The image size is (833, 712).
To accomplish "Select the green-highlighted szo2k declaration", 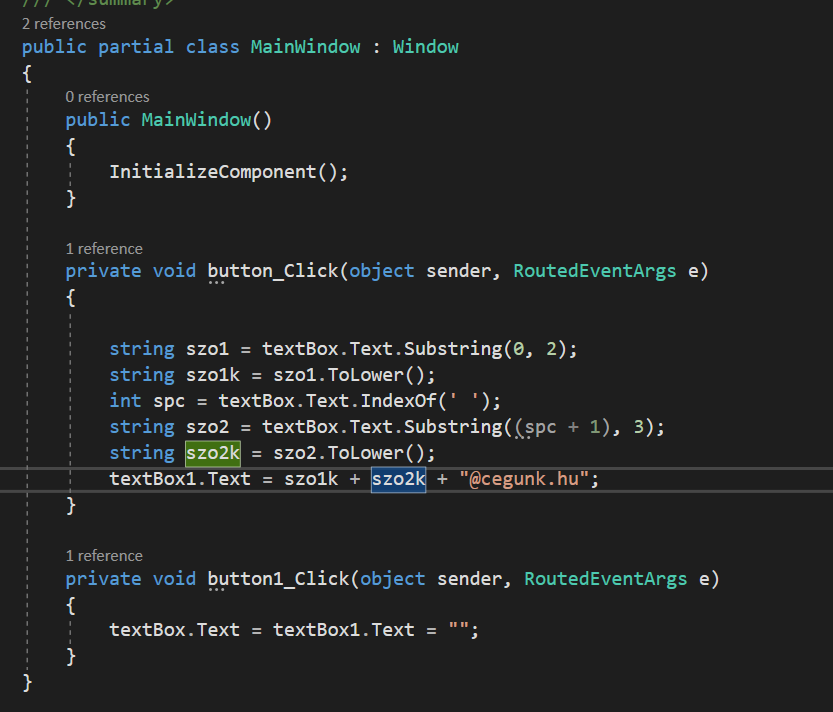I will click(213, 453).
